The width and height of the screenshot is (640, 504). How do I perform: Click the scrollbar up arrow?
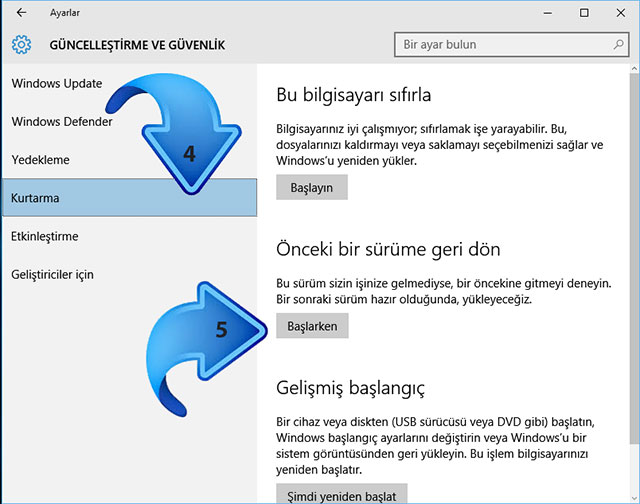pyautogui.click(x=634, y=69)
